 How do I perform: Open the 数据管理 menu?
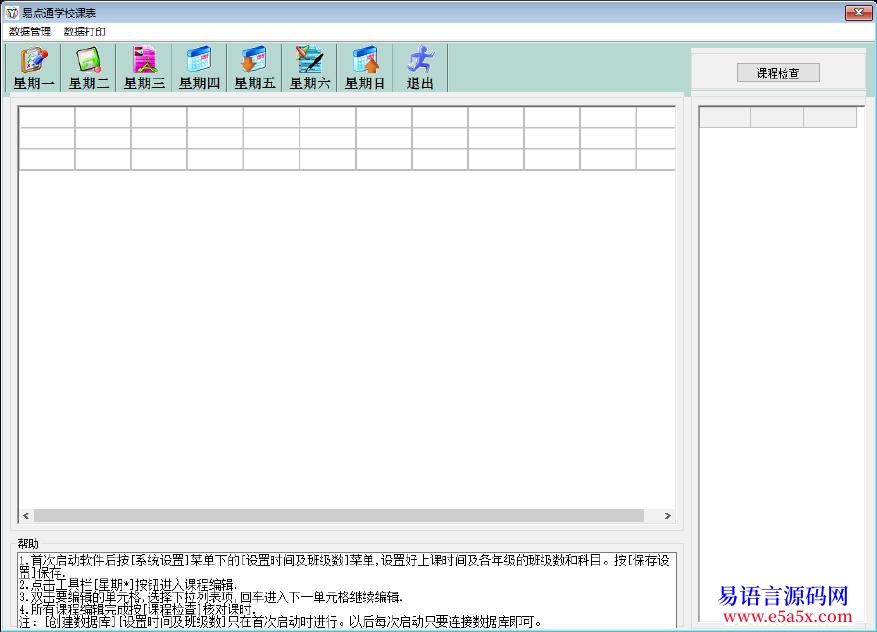tap(30, 32)
